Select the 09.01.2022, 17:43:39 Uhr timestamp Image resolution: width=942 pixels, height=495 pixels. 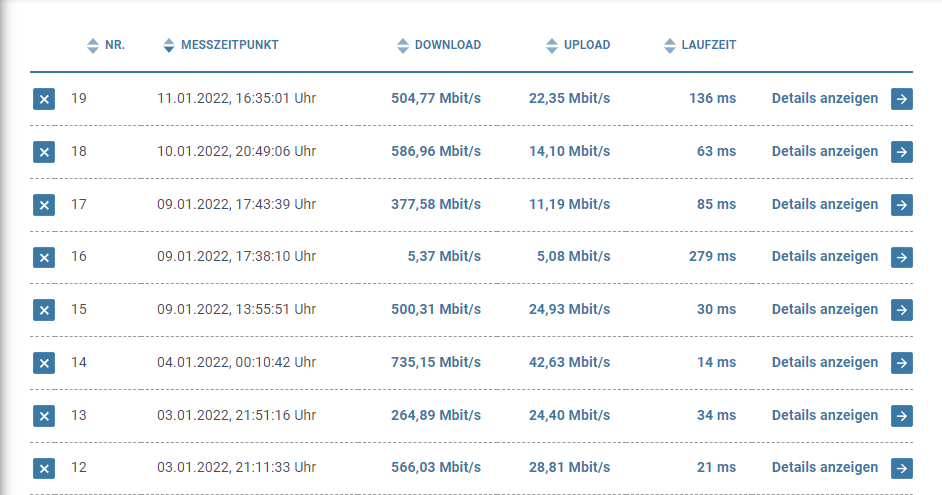tap(236, 204)
